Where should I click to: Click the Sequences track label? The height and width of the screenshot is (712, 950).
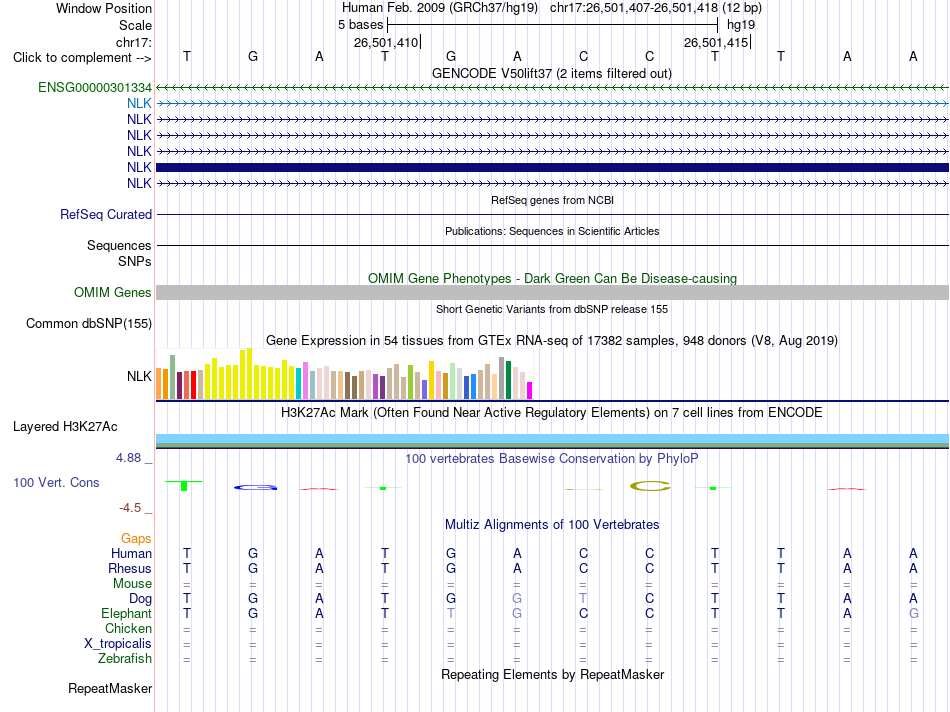tap(119, 245)
